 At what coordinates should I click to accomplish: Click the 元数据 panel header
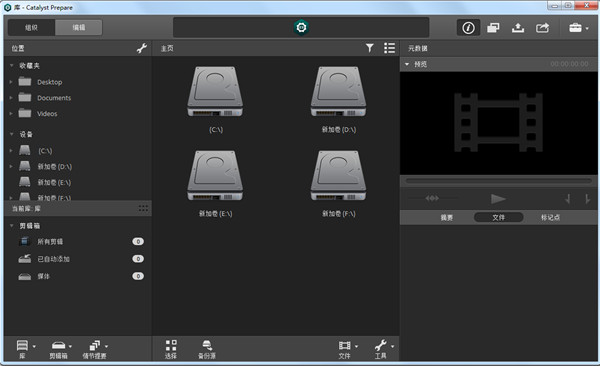pos(417,48)
